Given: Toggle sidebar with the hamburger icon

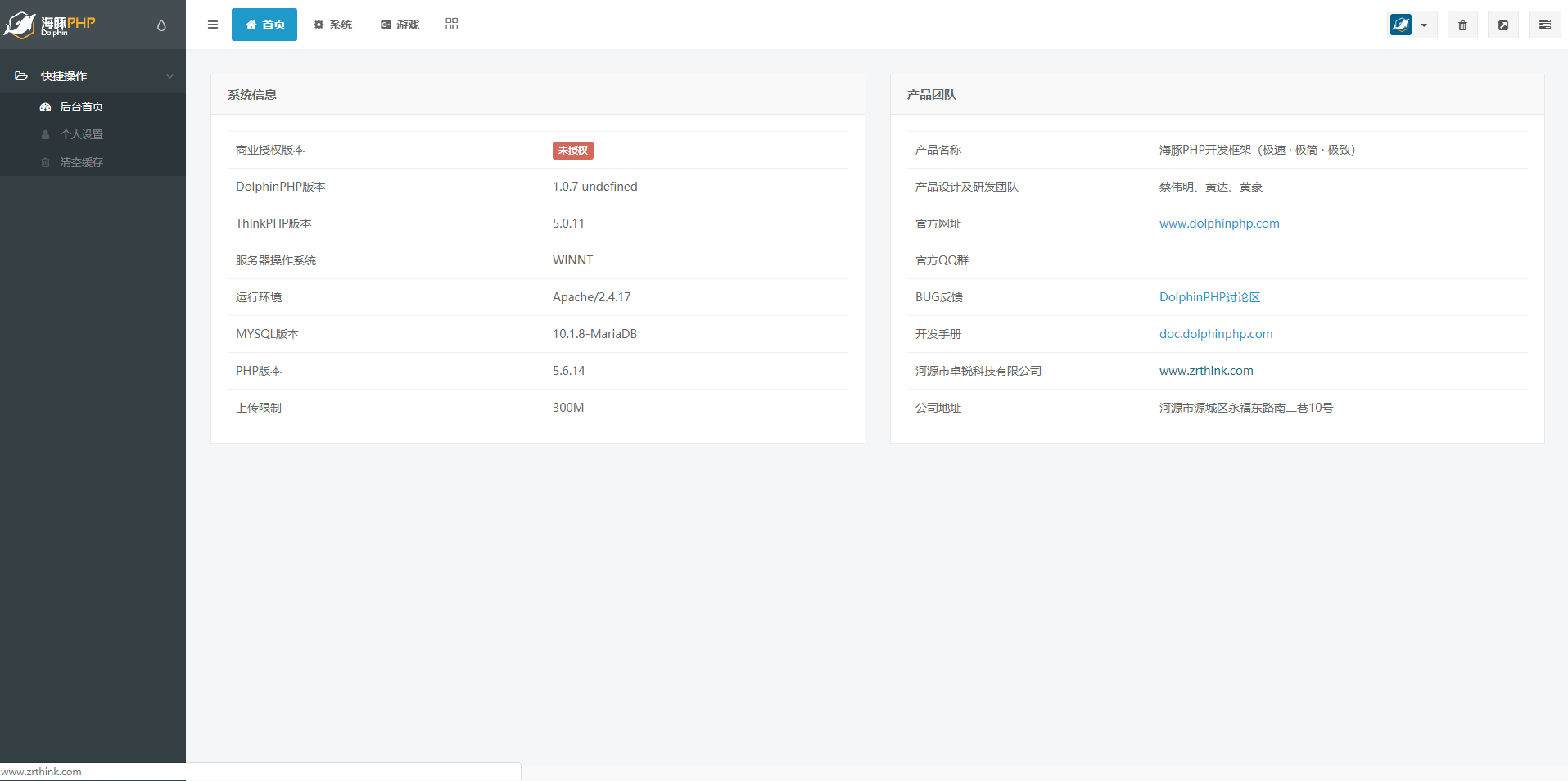Looking at the screenshot, I should [213, 25].
